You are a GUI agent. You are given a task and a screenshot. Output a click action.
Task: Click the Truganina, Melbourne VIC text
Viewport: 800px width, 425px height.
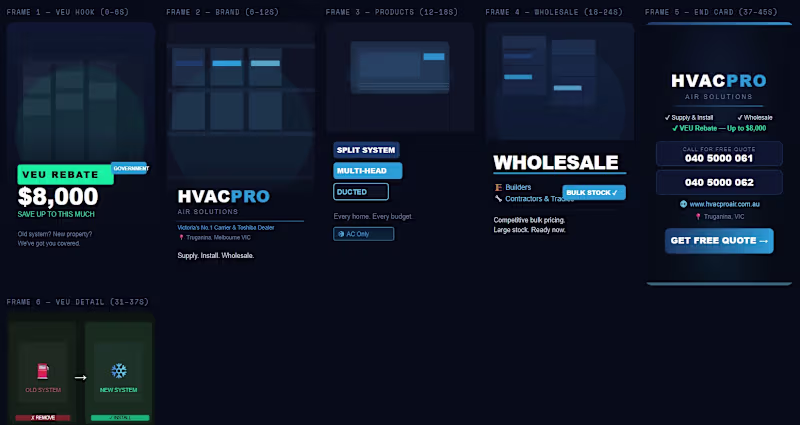pos(218,238)
